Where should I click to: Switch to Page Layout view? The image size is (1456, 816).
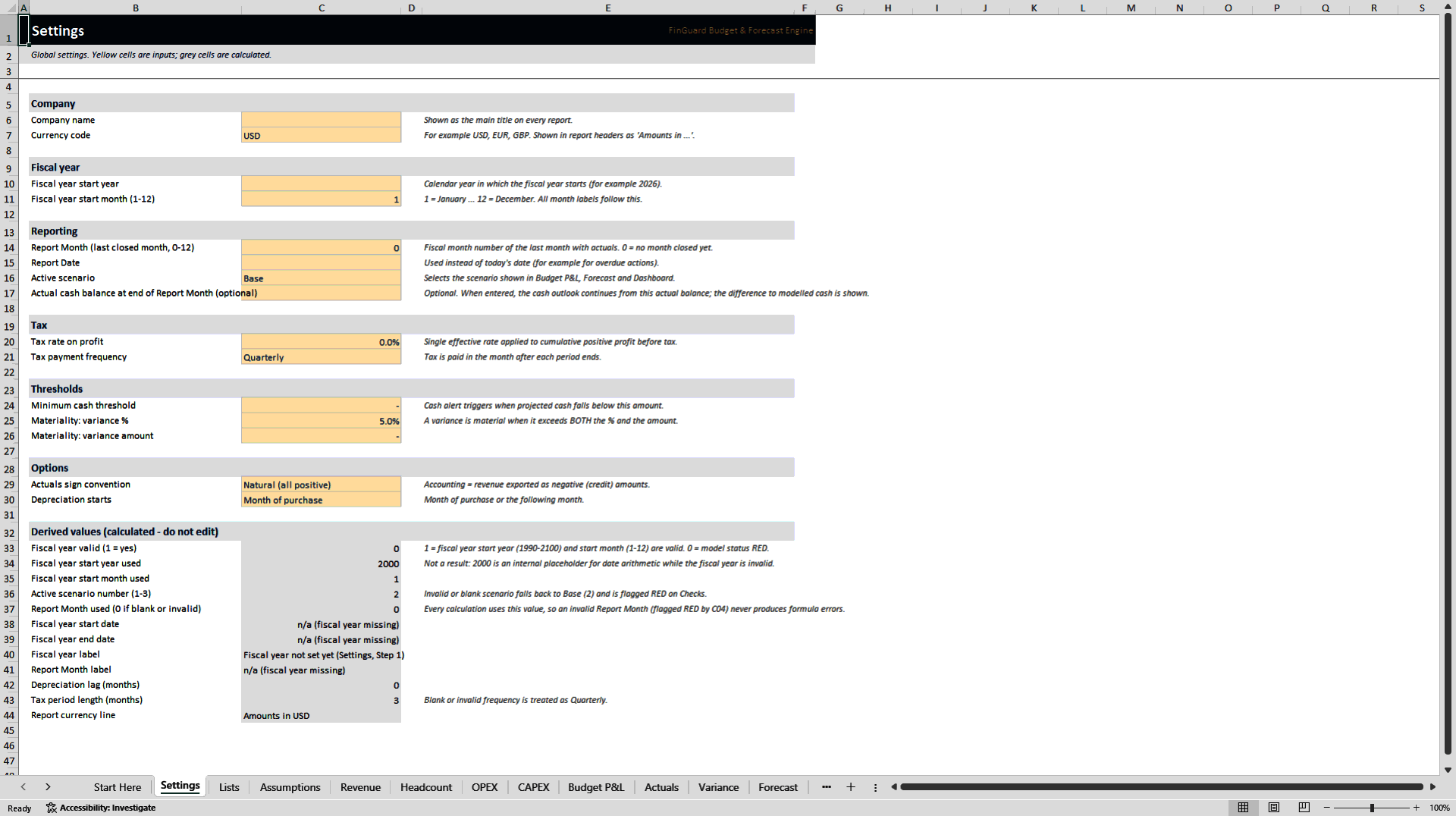tap(1274, 808)
